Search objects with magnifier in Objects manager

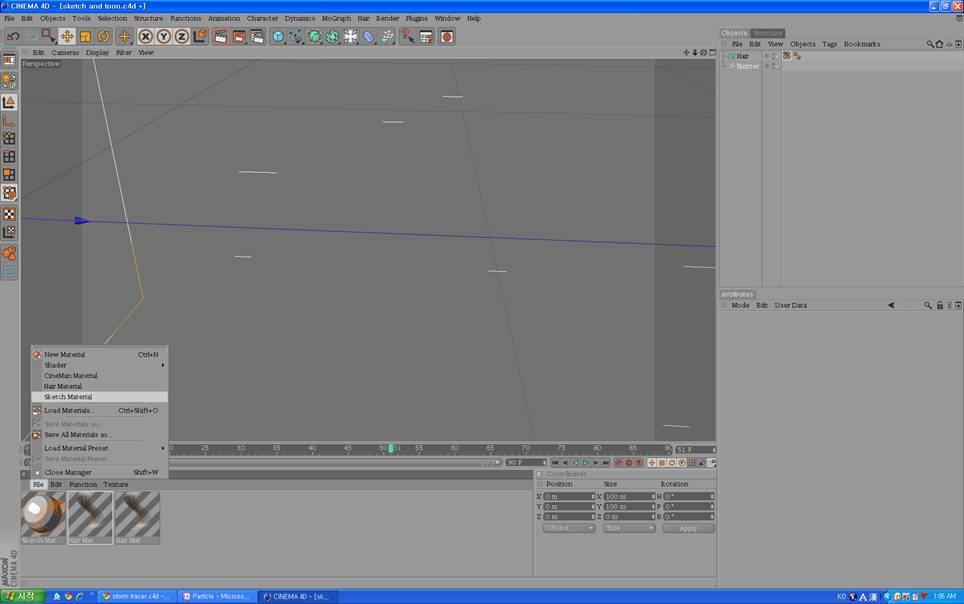[930, 44]
